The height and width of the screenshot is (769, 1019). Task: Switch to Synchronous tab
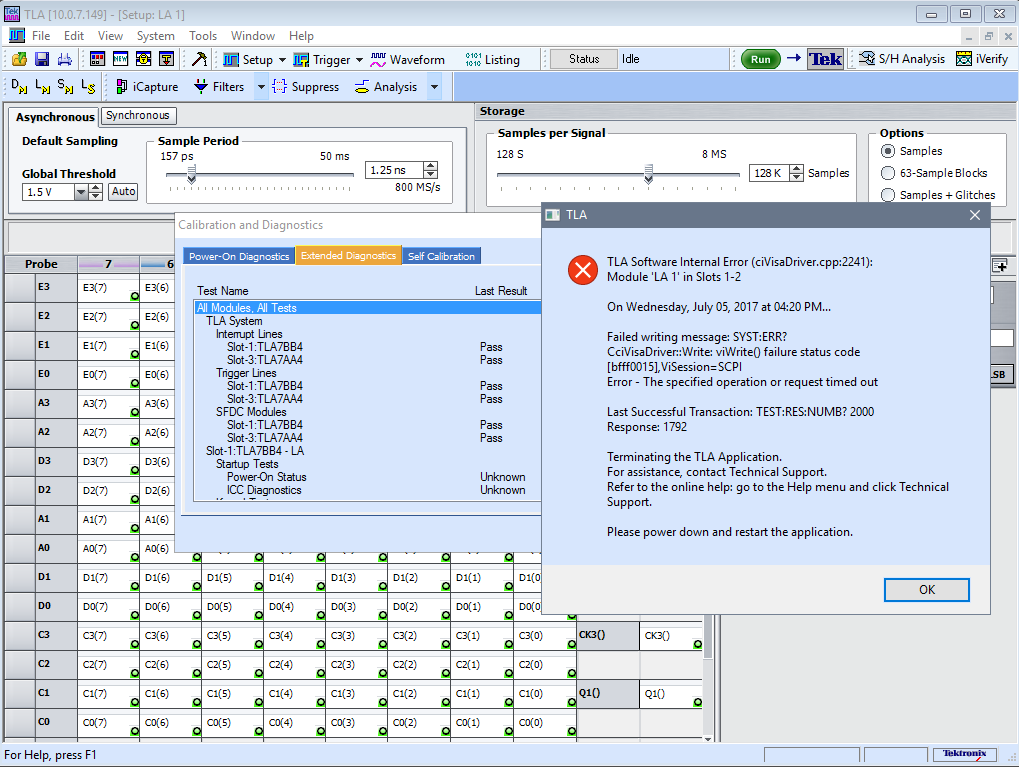pos(138,115)
